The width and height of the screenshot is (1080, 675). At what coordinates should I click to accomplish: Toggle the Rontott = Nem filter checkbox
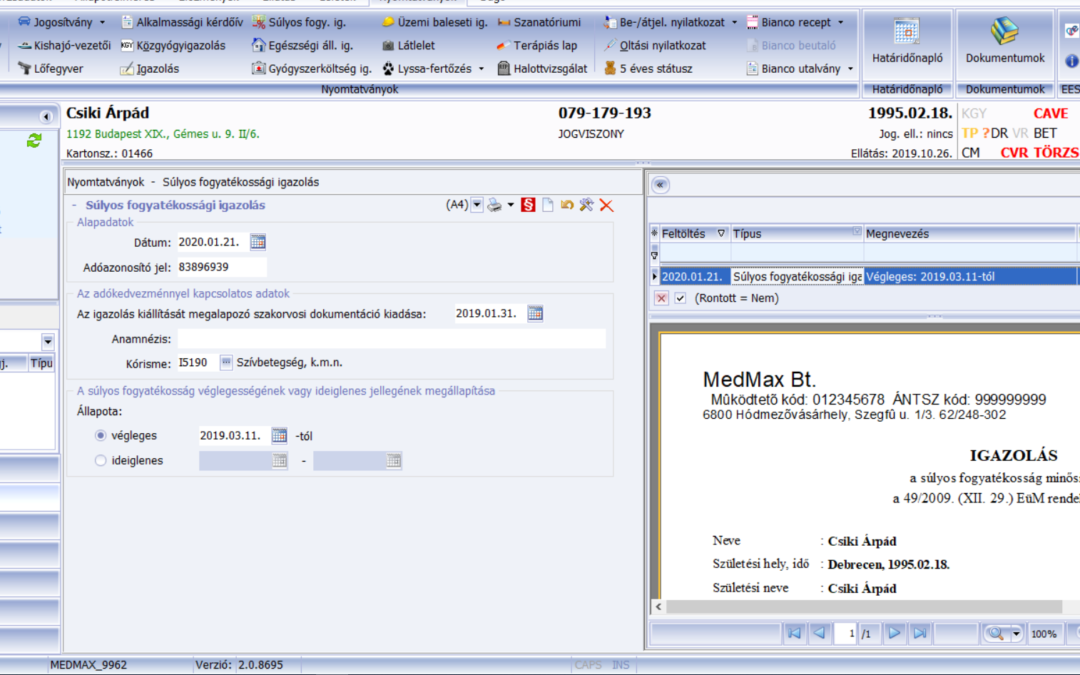coord(680,298)
